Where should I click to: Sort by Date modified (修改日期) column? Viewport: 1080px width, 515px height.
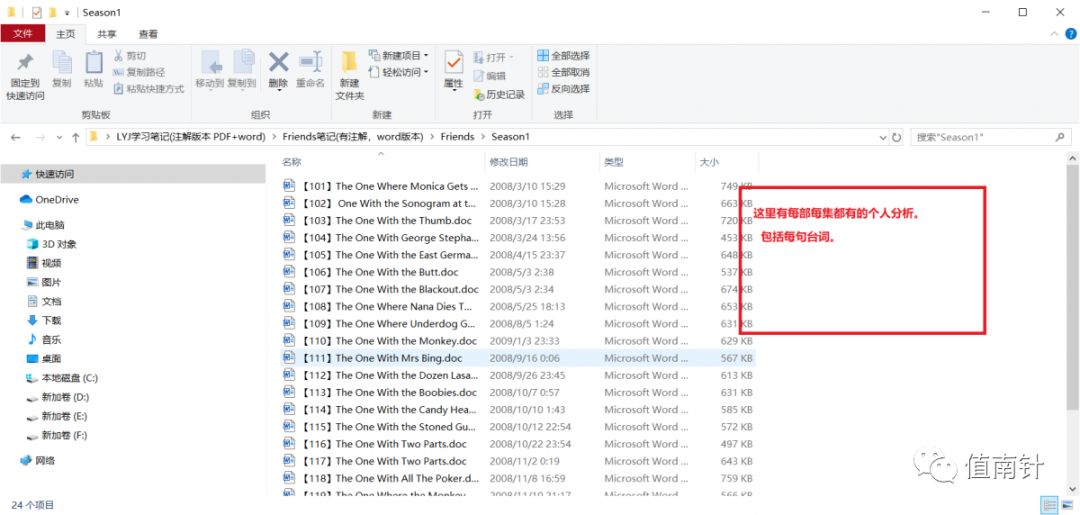508,162
